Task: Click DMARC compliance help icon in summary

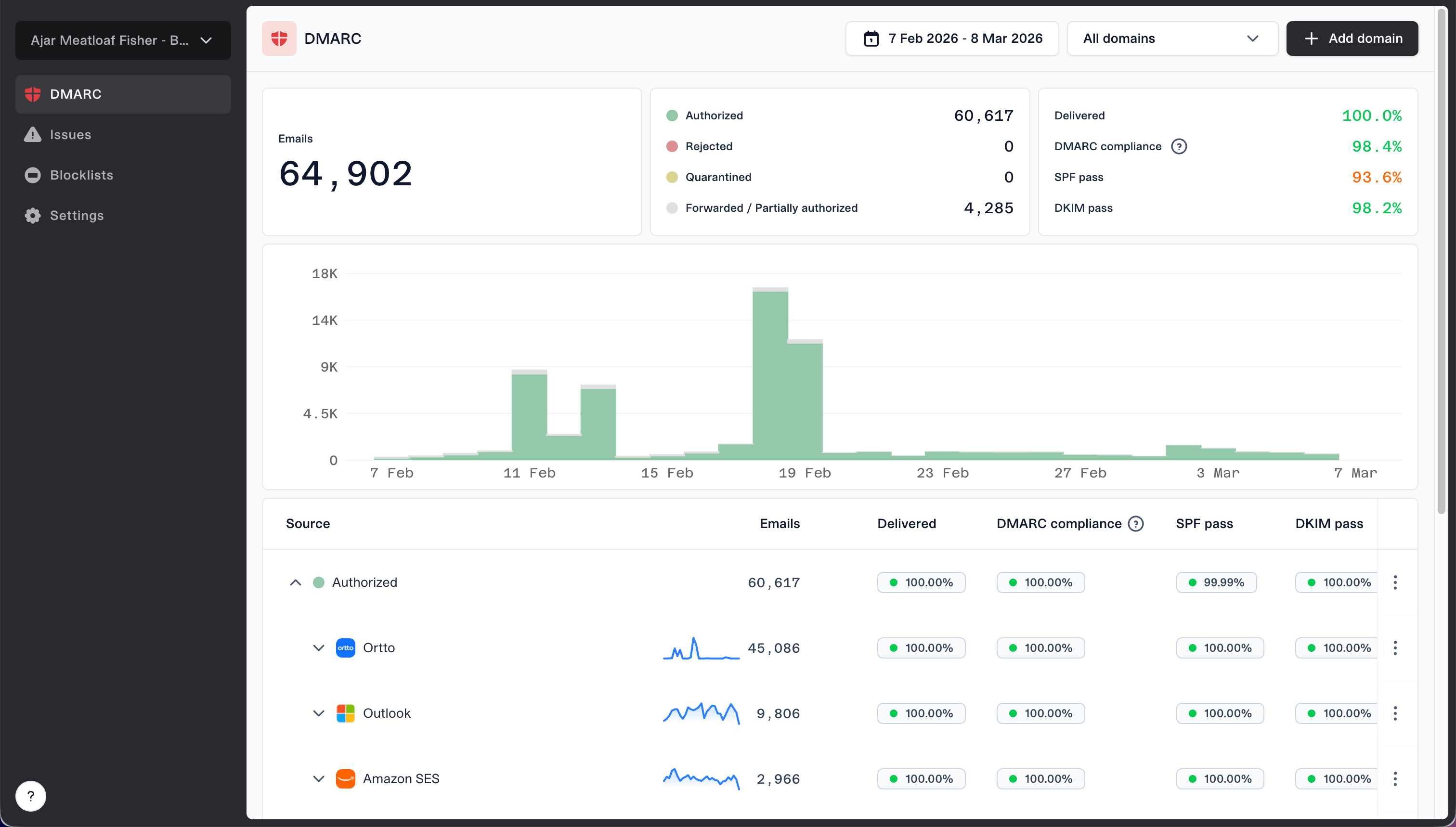Action: tap(1179, 146)
